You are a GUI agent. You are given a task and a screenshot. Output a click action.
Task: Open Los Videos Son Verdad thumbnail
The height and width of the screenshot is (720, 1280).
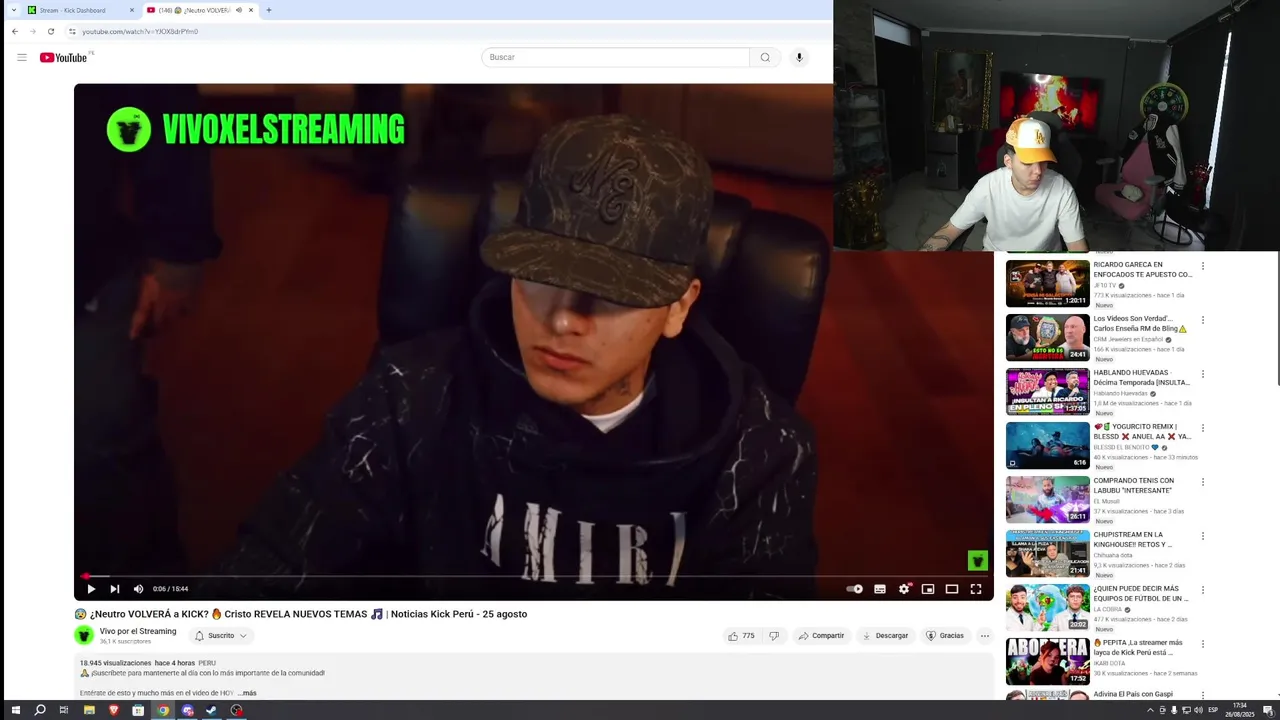click(x=1047, y=337)
